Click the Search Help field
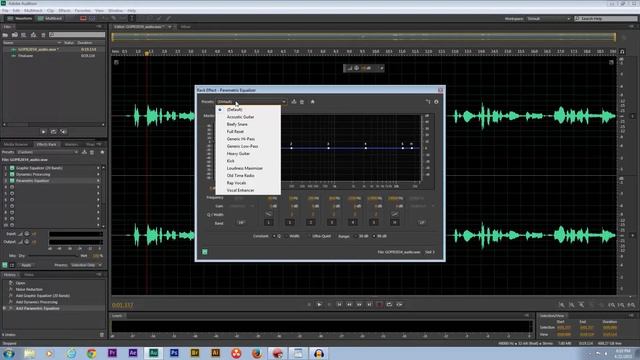This screenshot has height=360, width=640. (x=605, y=19)
